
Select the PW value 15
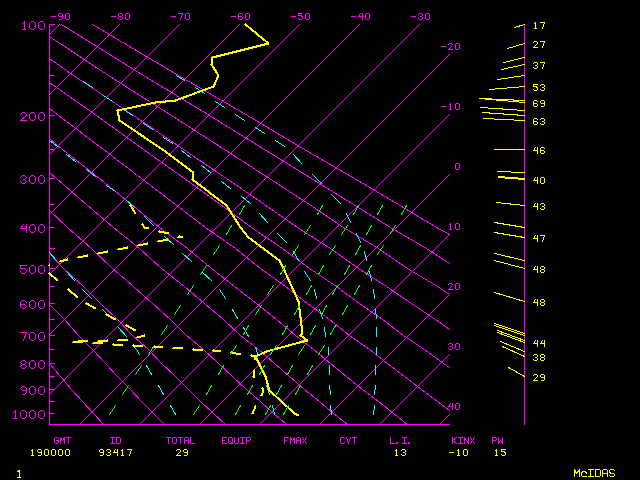tap(498, 453)
